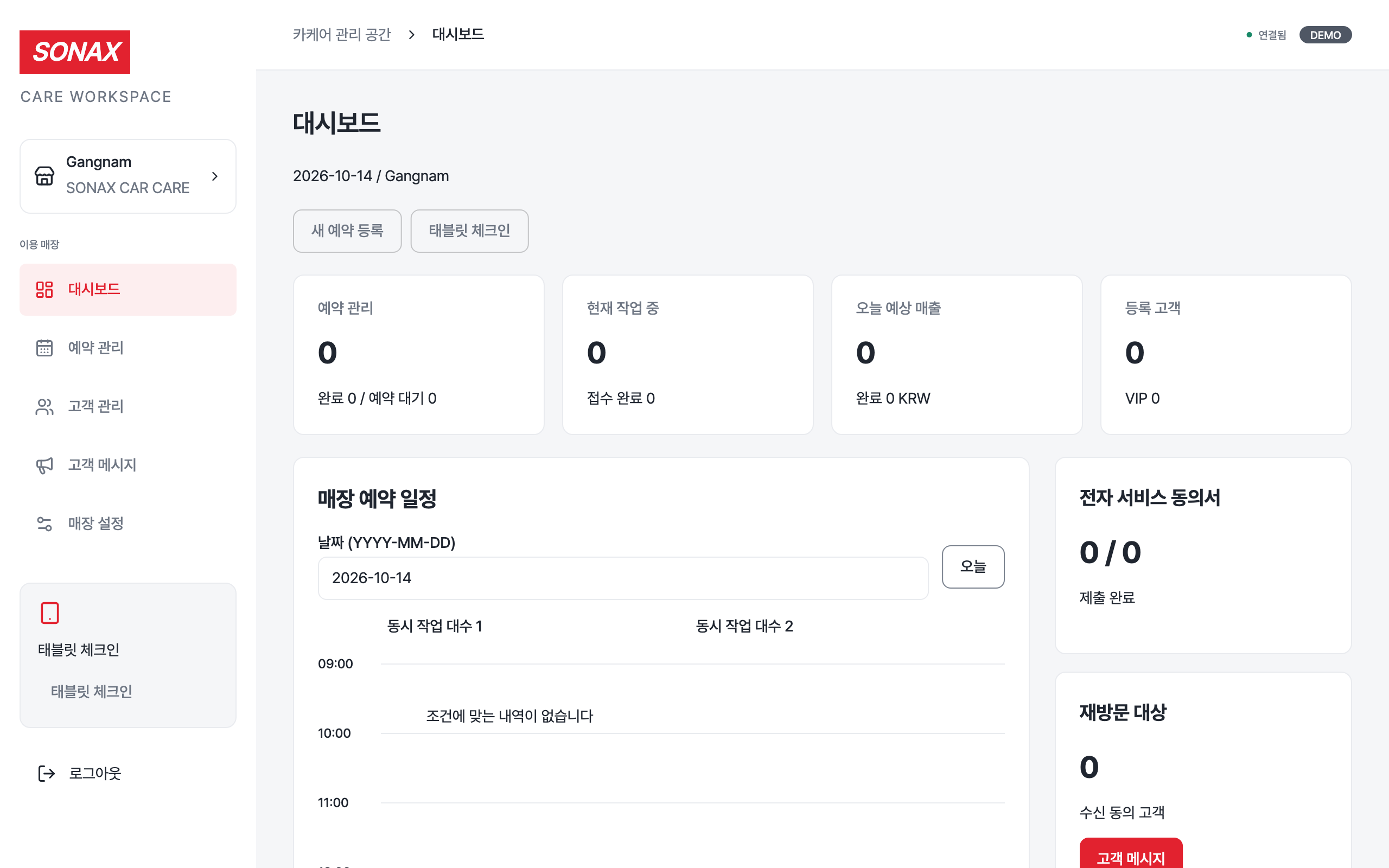Image resolution: width=1389 pixels, height=868 pixels.
Task: Click the 재방문 대상 card heading
Action: point(1123,712)
